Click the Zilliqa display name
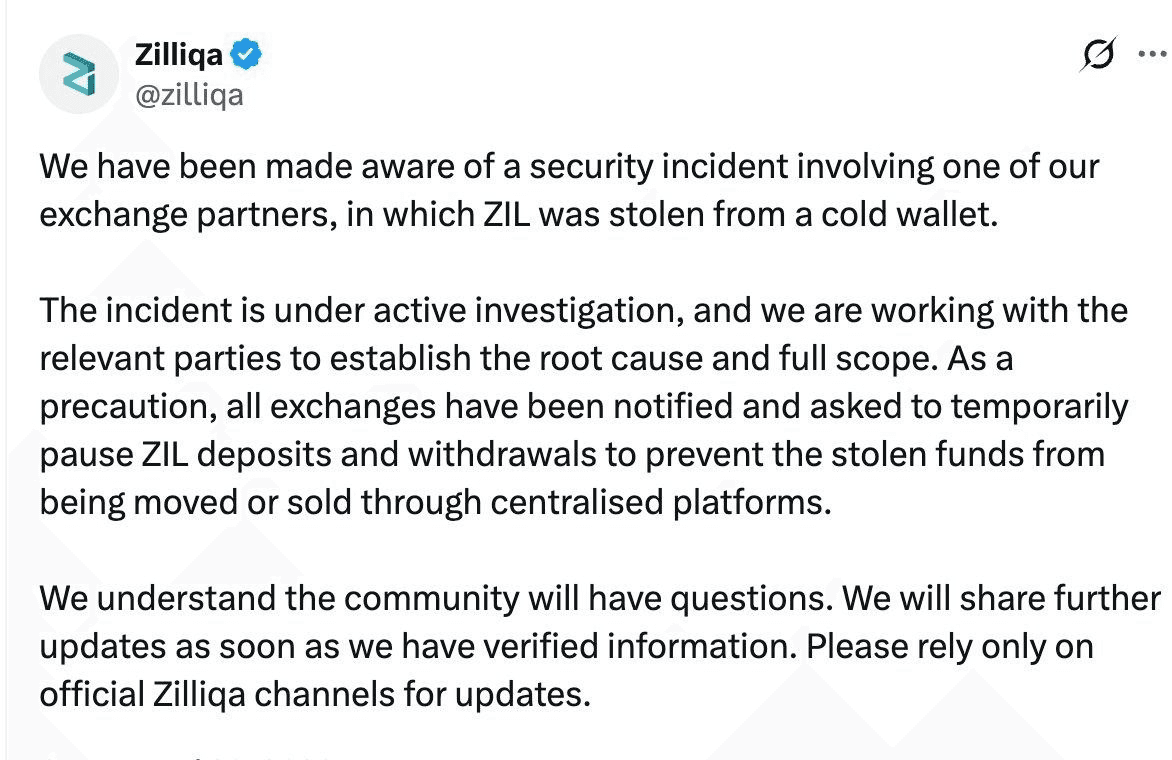 click(179, 55)
